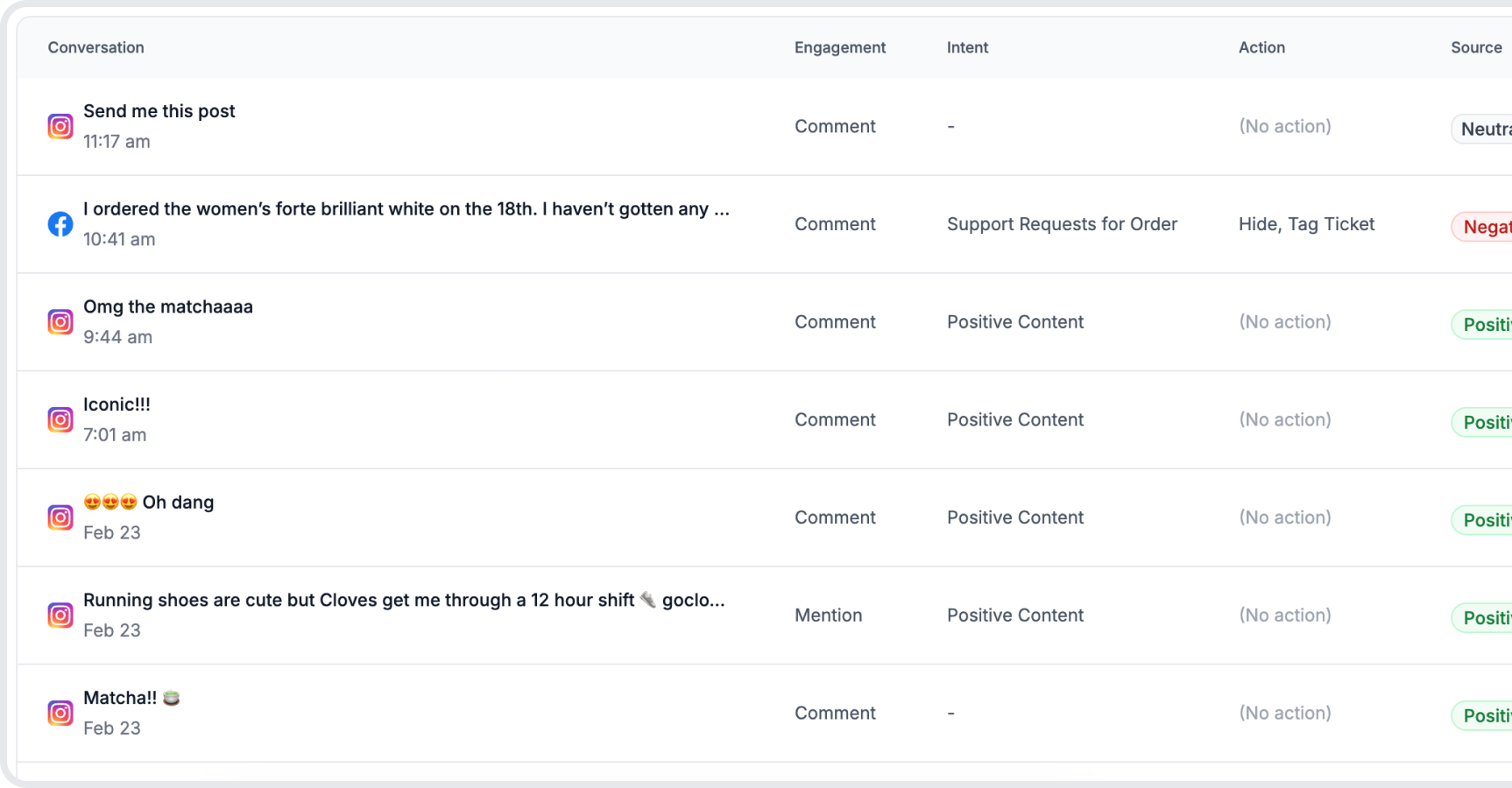The width and height of the screenshot is (1512, 788).
Task: Click Instagram icon next to 'Iconic!!!'
Action: (x=60, y=420)
